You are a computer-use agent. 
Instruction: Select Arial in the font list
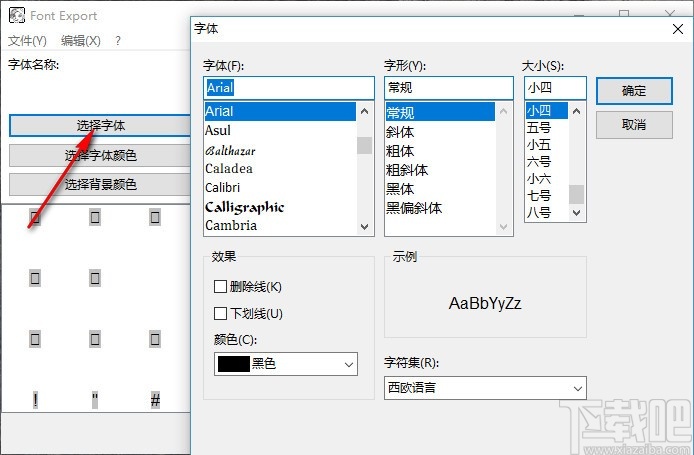[x=280, y=111]
